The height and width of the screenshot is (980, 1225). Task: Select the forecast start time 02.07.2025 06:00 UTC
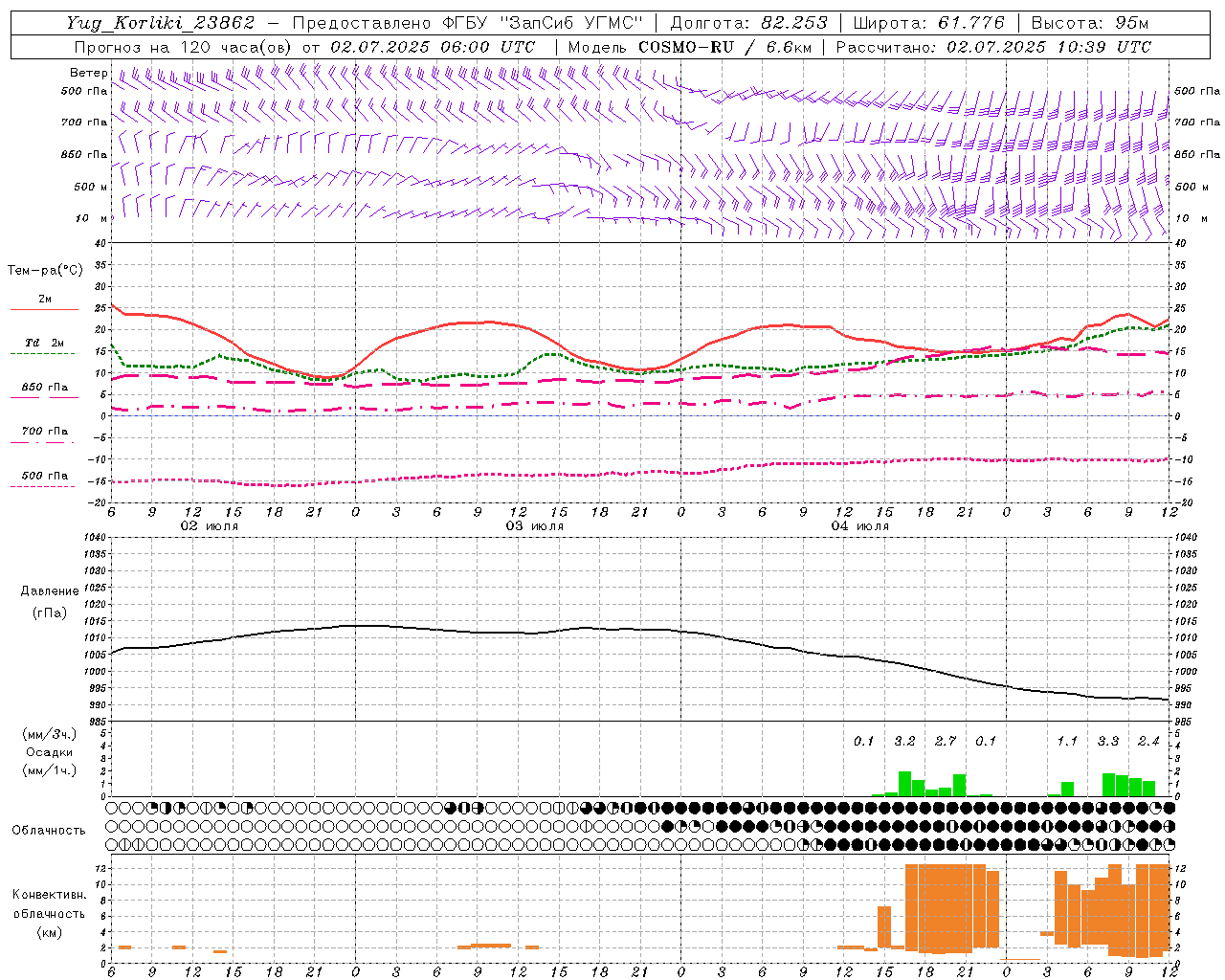click(x=433, y=47)
